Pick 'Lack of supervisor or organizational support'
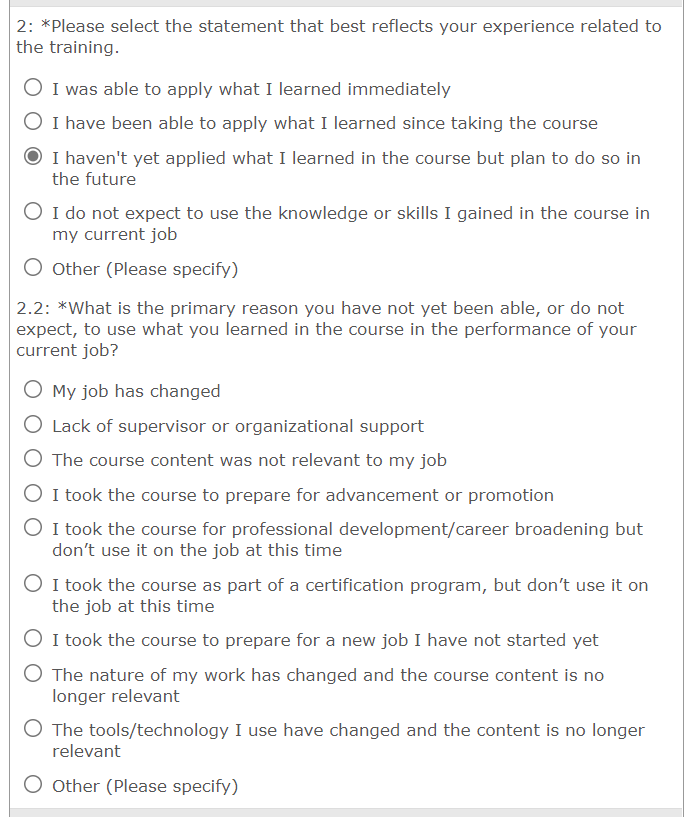Viewport: 695px width, 817px height. coord(33,426)
